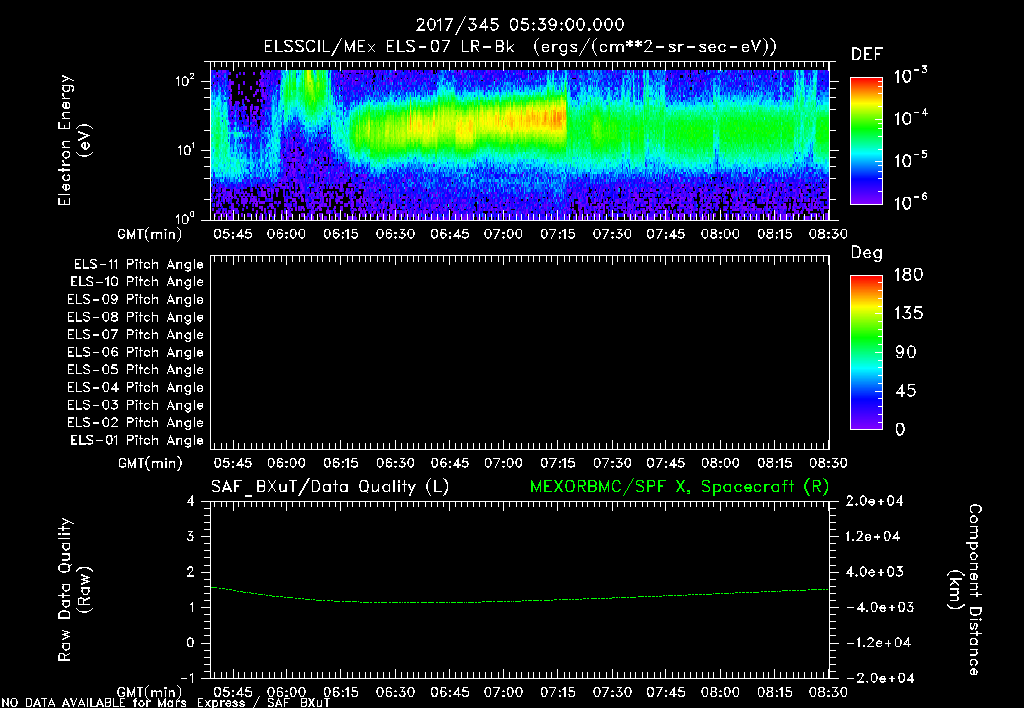Click the 10^2 energy axis tick label
The height and width of the screenshot is (708, 1024).
coord(185,82)
